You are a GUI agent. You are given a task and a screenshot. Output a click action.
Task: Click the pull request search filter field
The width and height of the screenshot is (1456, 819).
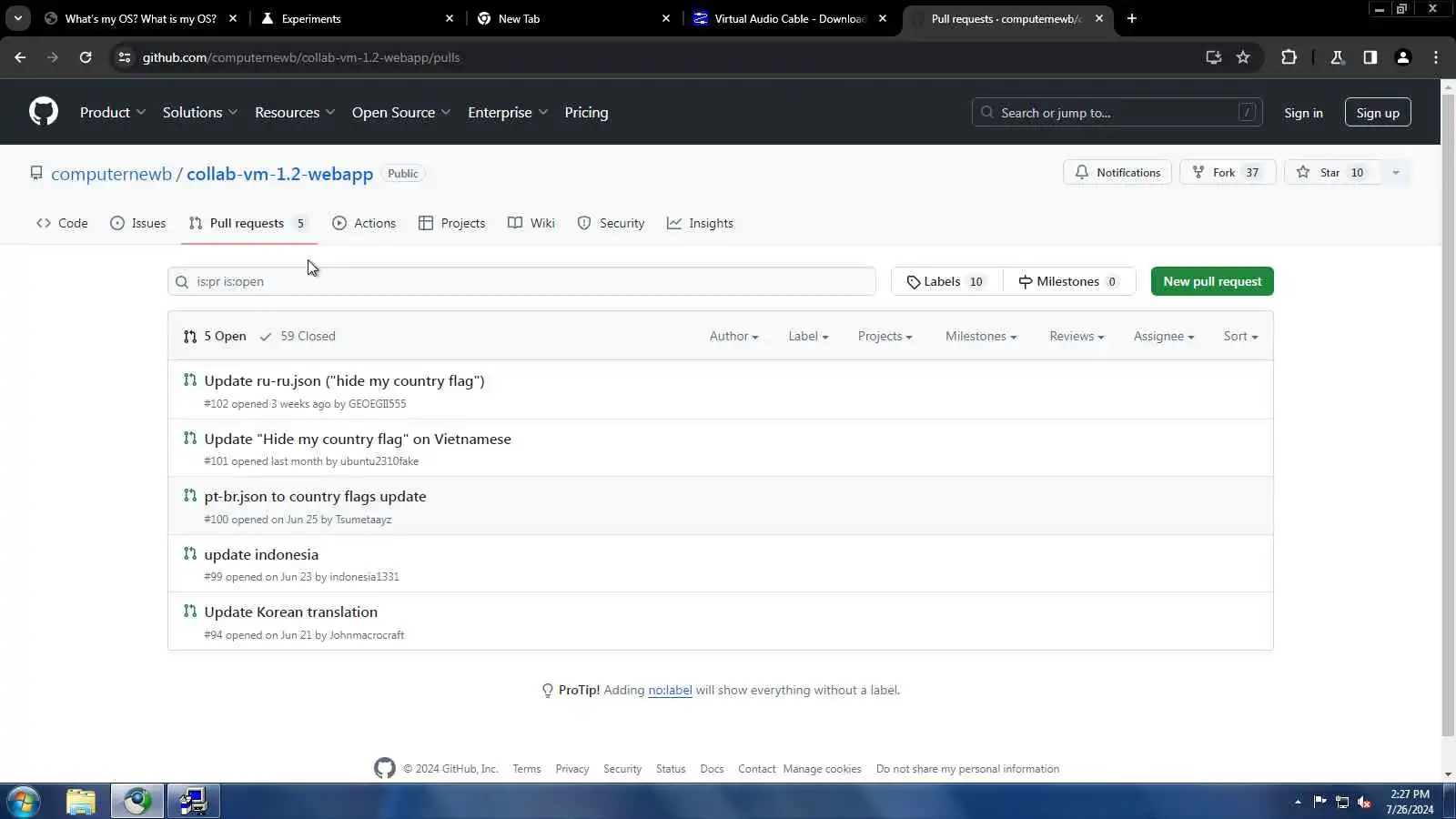521,281
